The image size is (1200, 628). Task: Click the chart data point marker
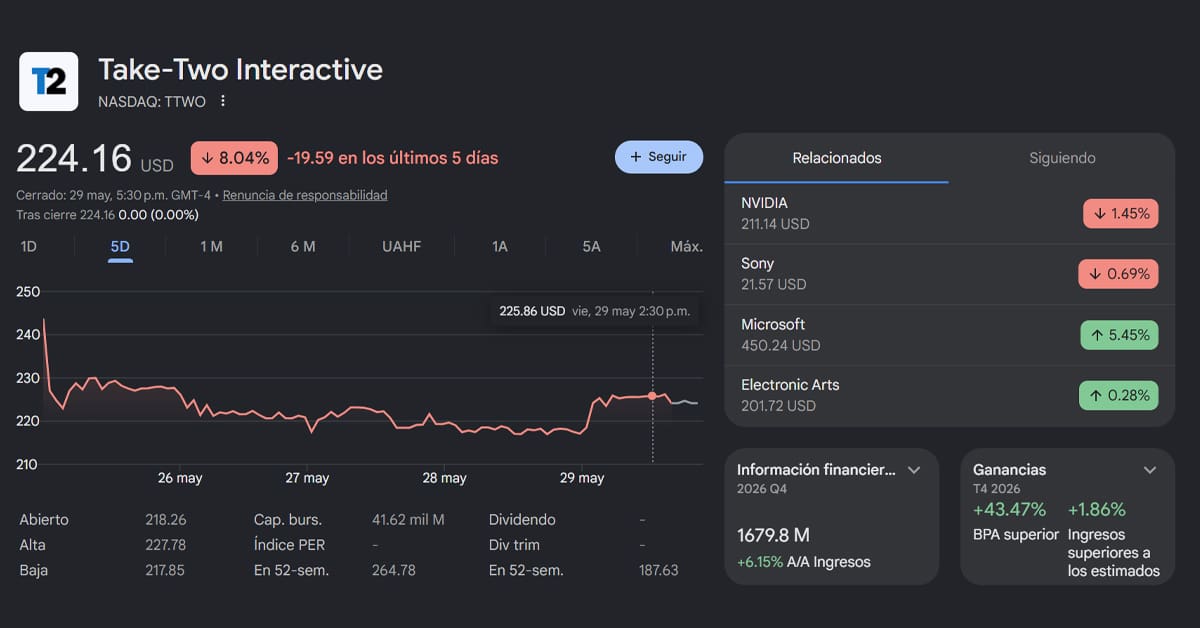(x=652, y=396)
